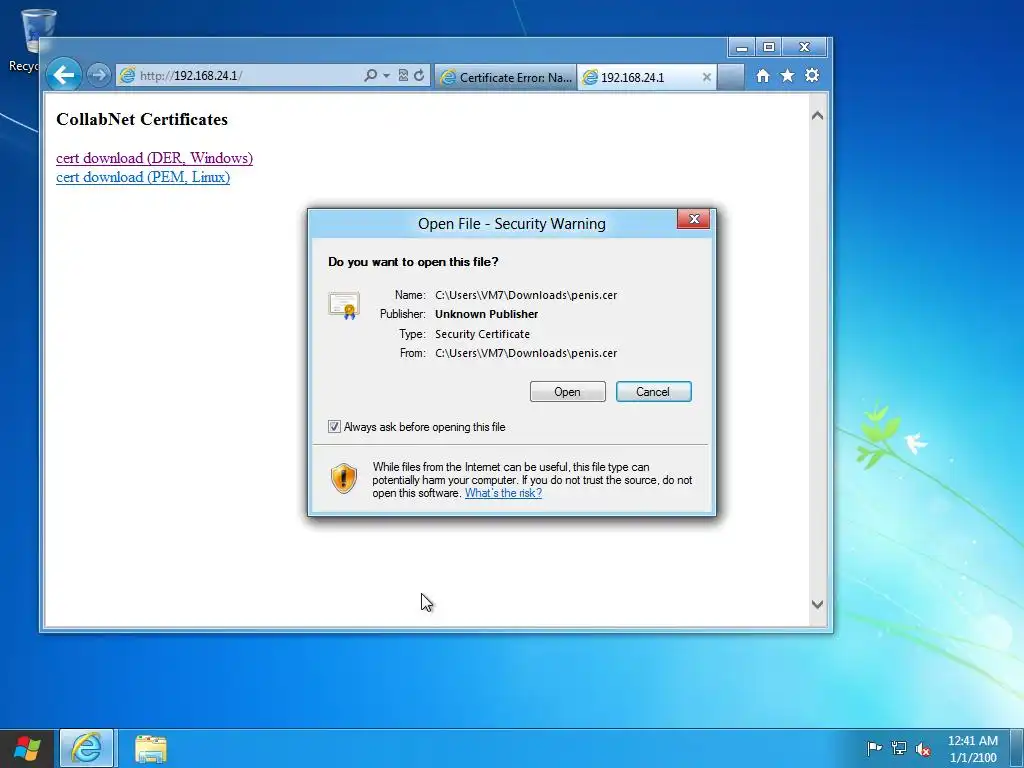Click the forward navigation arrow
The height and width of the screenshot is (768, 1024).
point(99,75)
